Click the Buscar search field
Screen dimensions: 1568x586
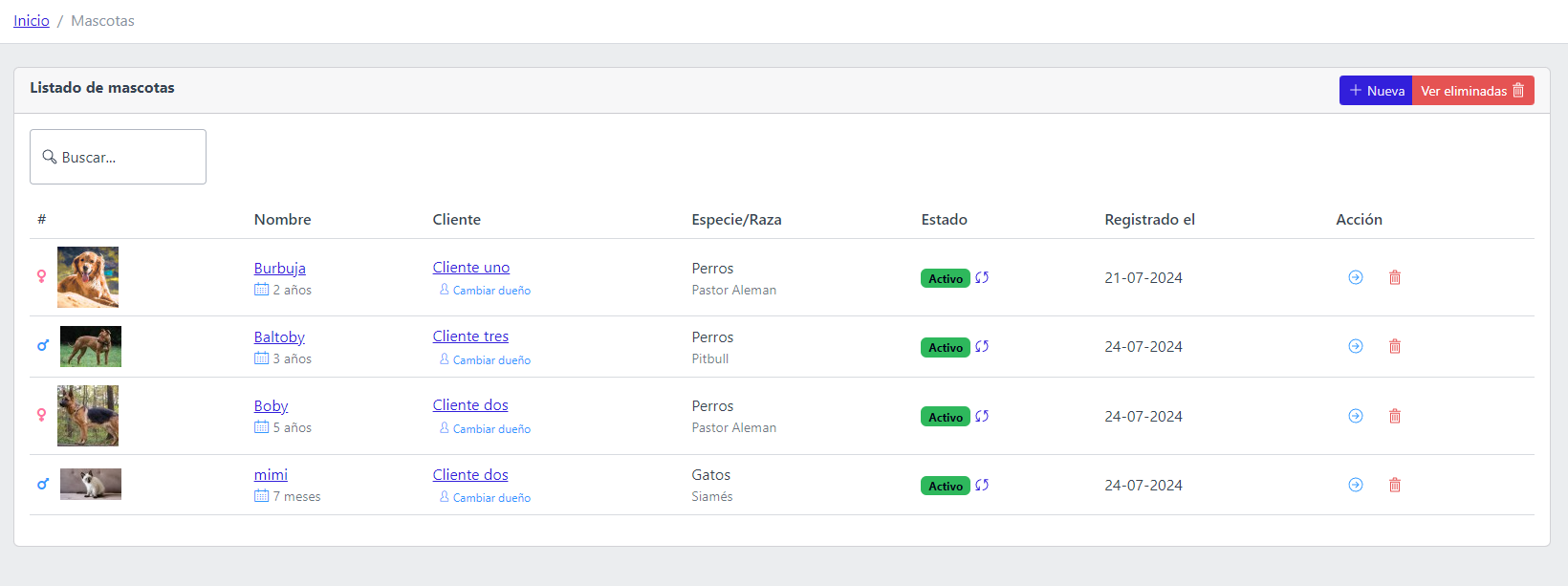[x=119, y=157]
